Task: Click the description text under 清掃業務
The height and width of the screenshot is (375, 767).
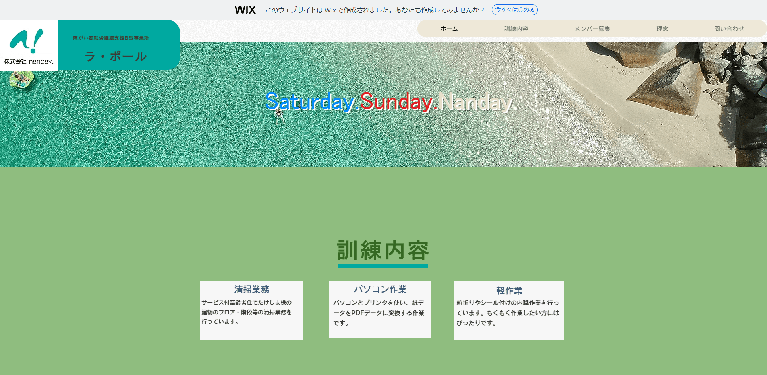Action: (x=247, y=312)
